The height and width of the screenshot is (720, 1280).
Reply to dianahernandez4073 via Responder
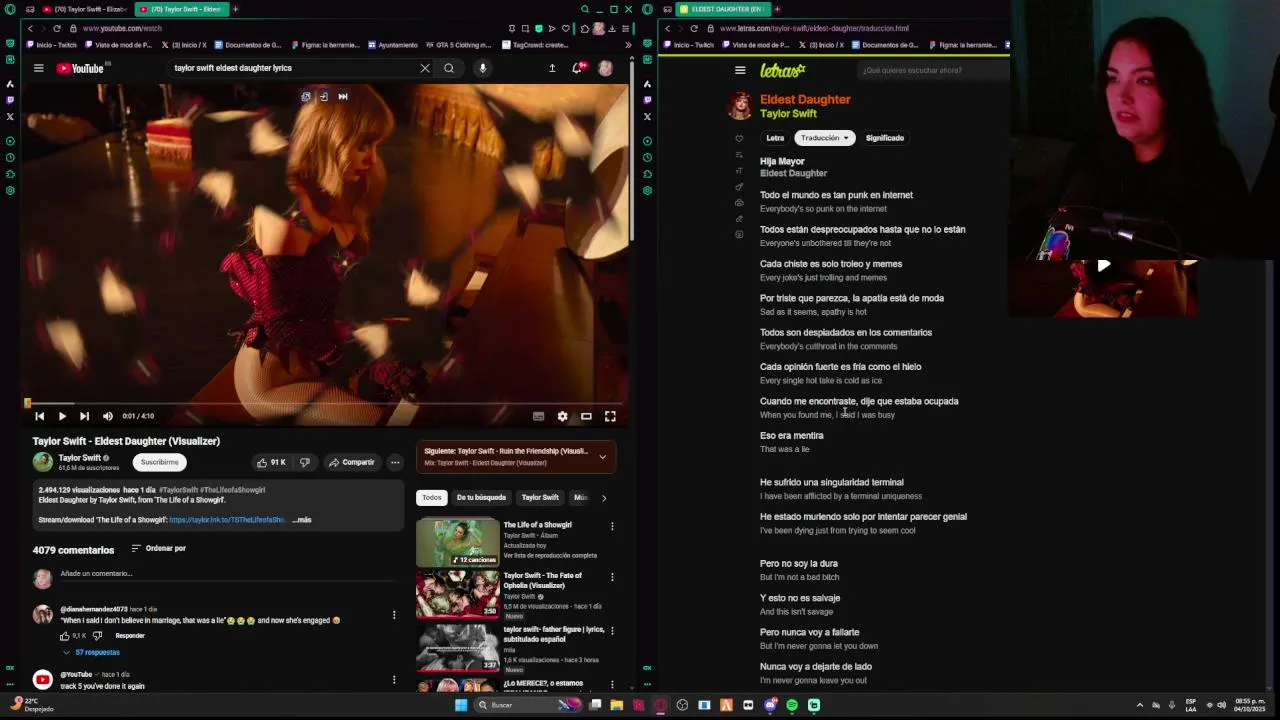[x=130, y=636]
